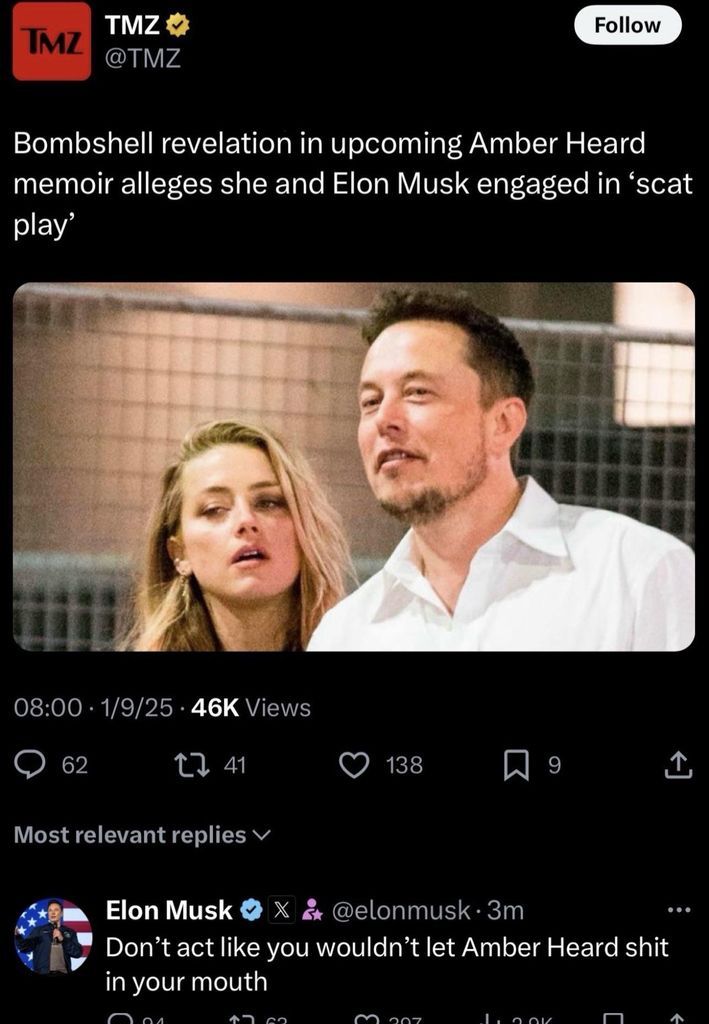Screen dimensions: 709x1024
Task: Open the photo attached to the post
Action: (354, 466)
